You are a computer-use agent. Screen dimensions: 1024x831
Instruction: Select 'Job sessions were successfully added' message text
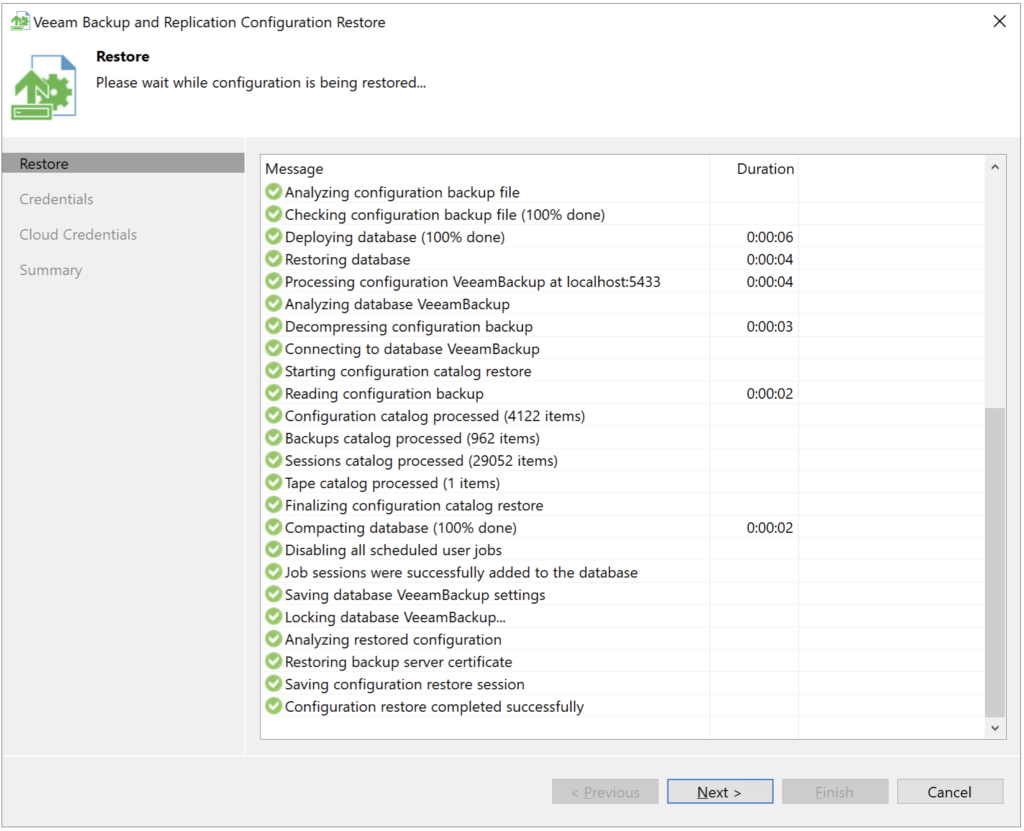tap(461, 573)
